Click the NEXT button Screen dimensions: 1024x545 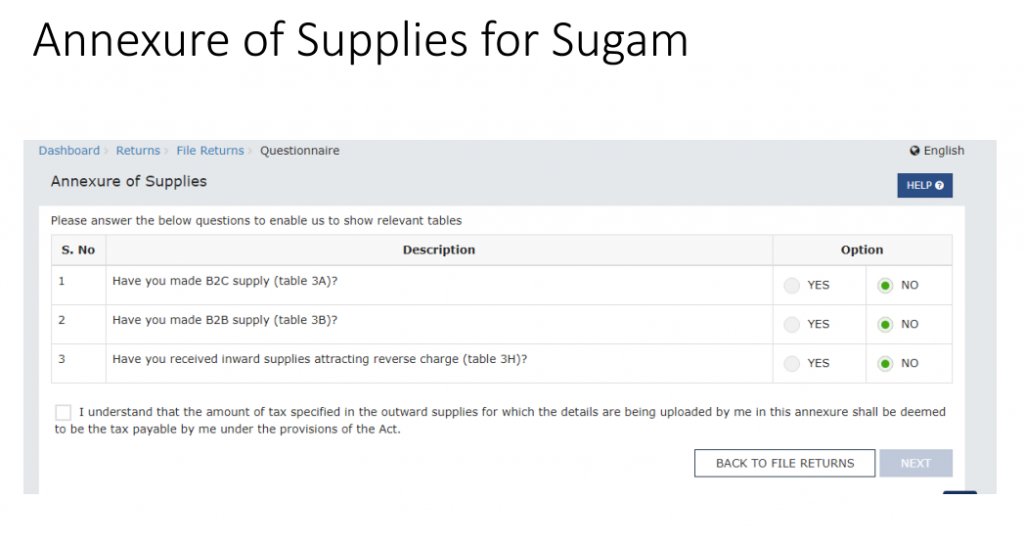pos(916,463)
